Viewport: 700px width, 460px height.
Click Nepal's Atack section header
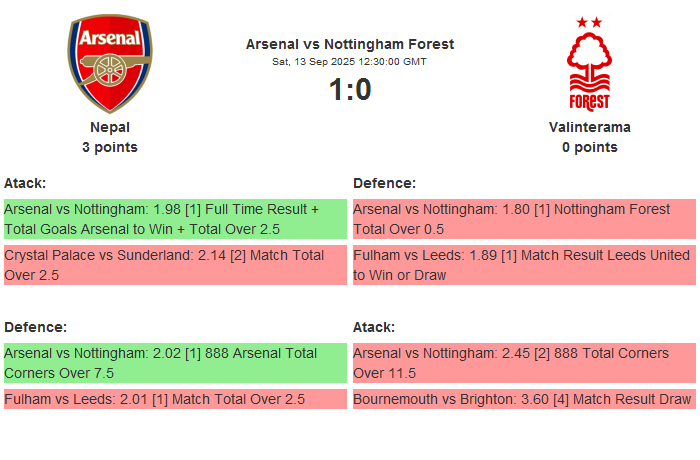pyautogui.click(x=25, y=183)
